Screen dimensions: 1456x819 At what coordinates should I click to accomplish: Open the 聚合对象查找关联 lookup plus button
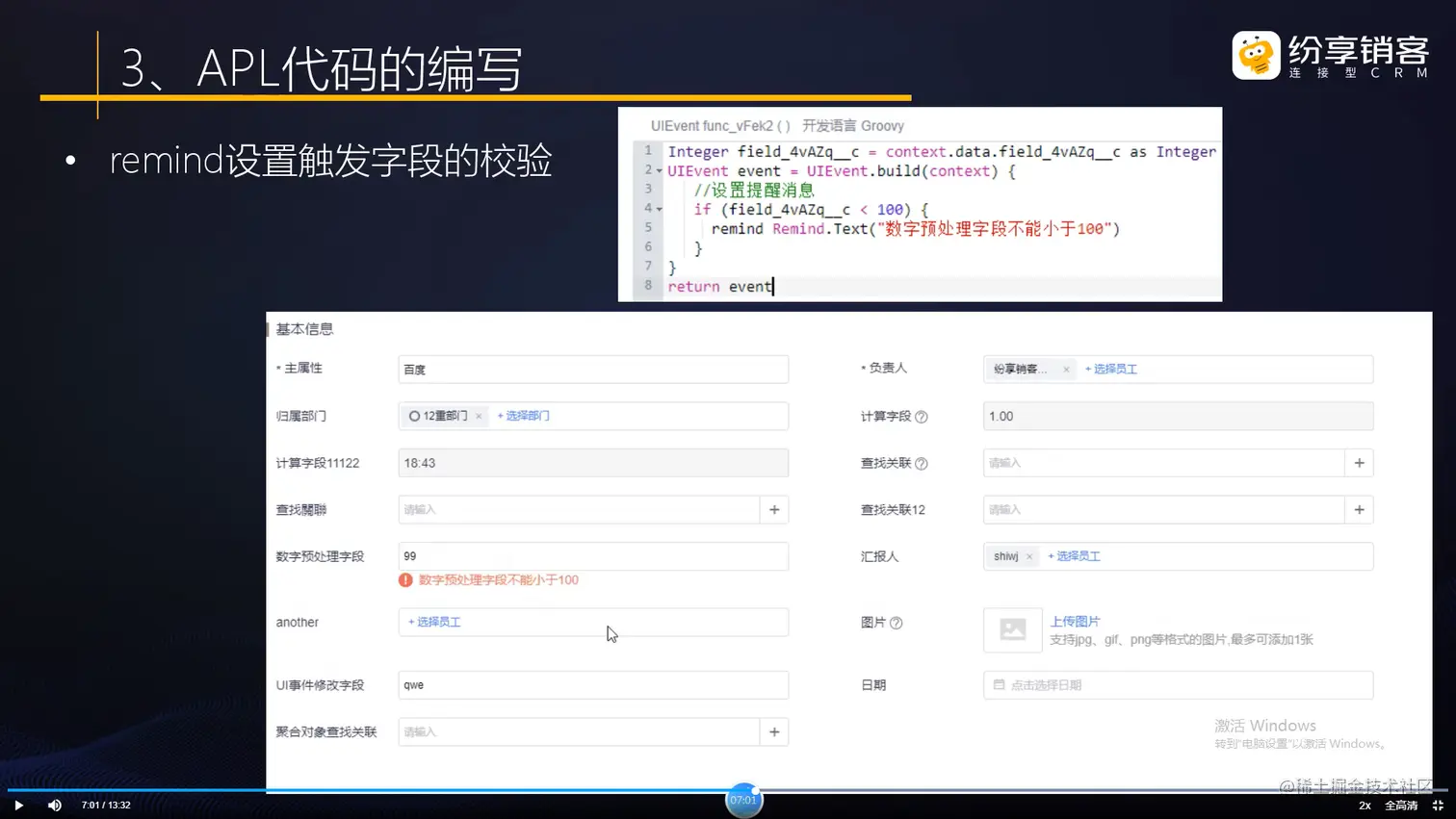pyautogui.click(x=774, y=732)
